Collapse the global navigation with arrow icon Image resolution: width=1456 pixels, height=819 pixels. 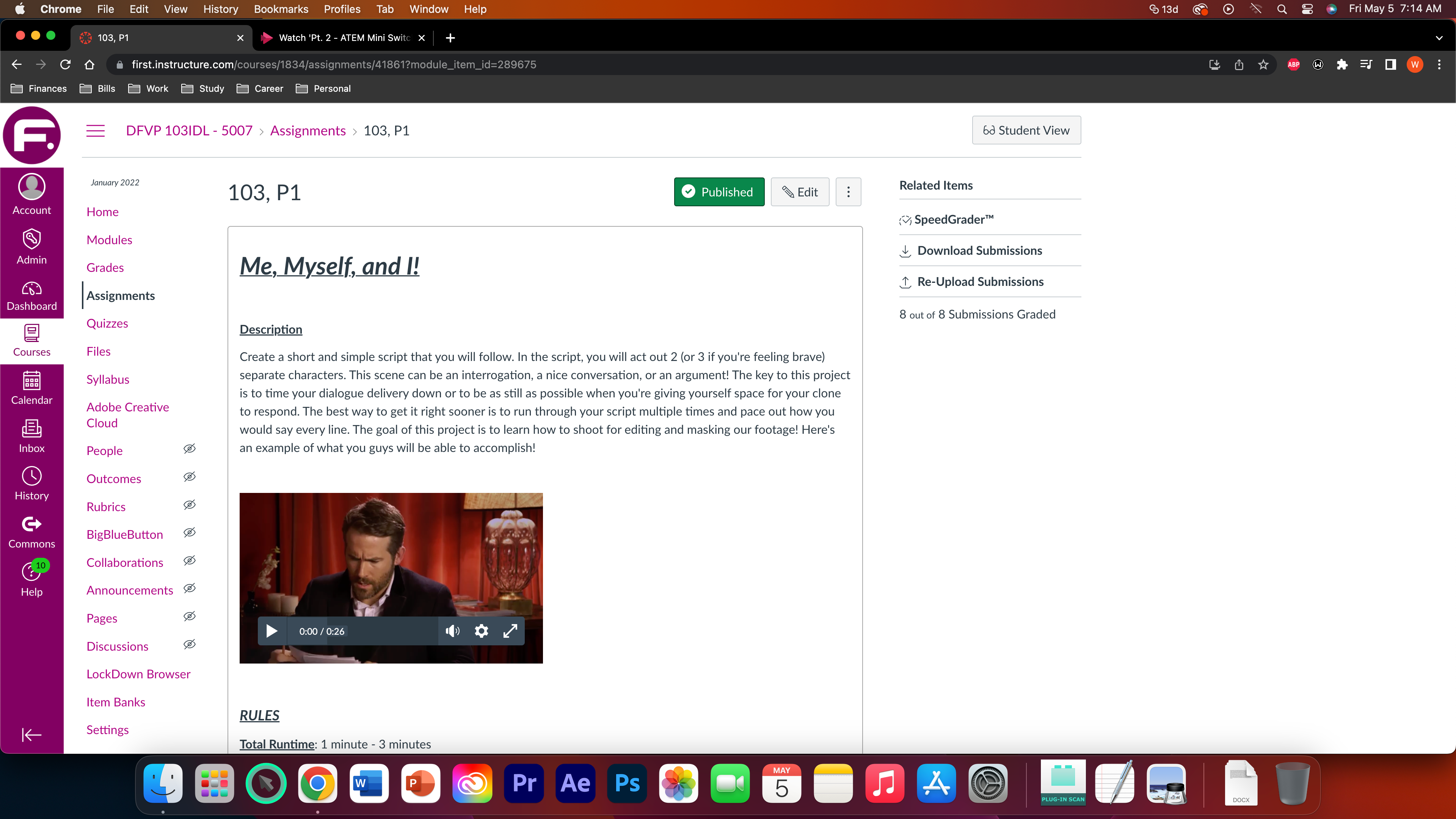click(31, 735)
